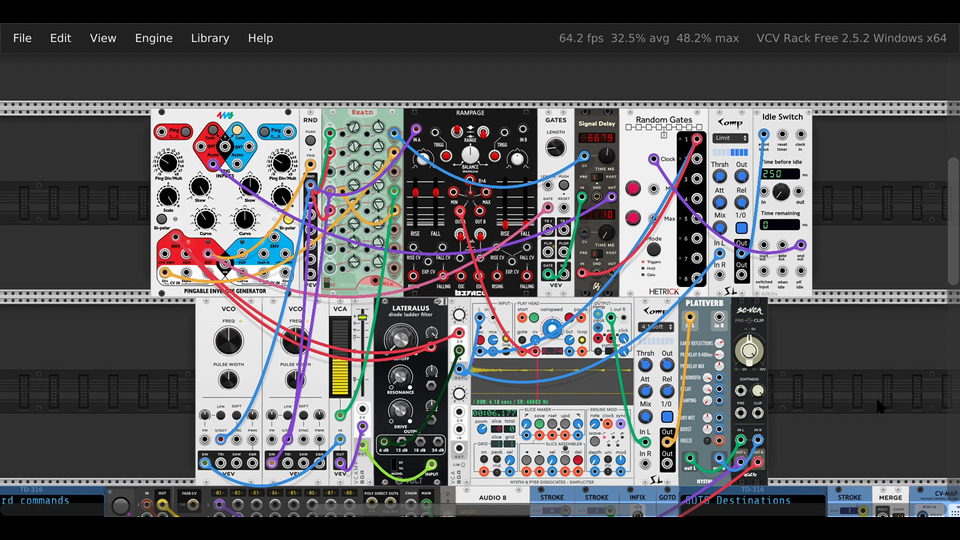This screenshot has height=540, width=960.
Task: Open the Engine menu
Action: pos(154,38)
